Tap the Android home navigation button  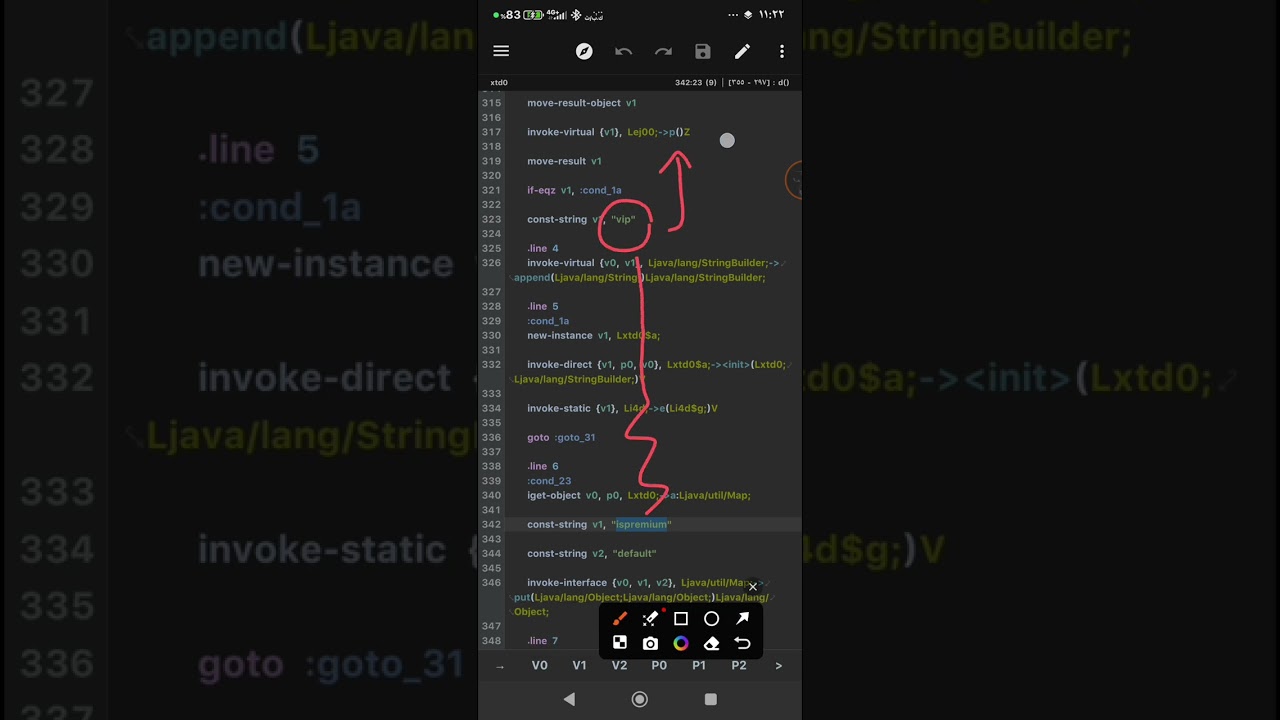click(x=640, y=700)
